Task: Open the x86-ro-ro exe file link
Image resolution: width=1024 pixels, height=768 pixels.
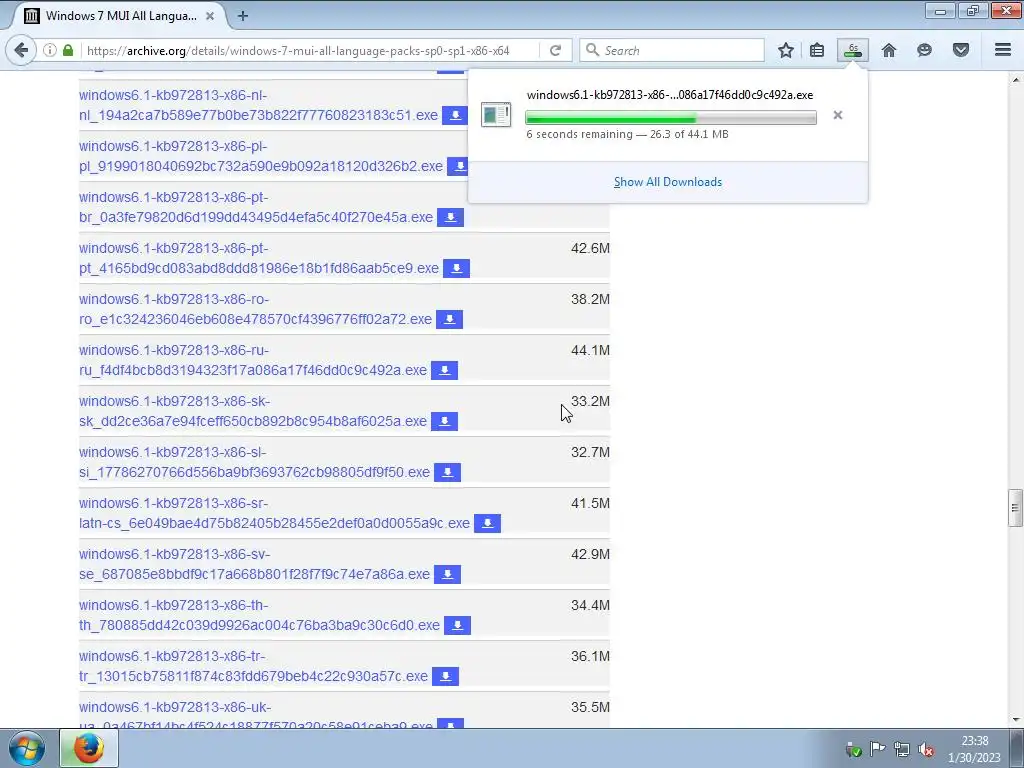Action: pos(255,309)
